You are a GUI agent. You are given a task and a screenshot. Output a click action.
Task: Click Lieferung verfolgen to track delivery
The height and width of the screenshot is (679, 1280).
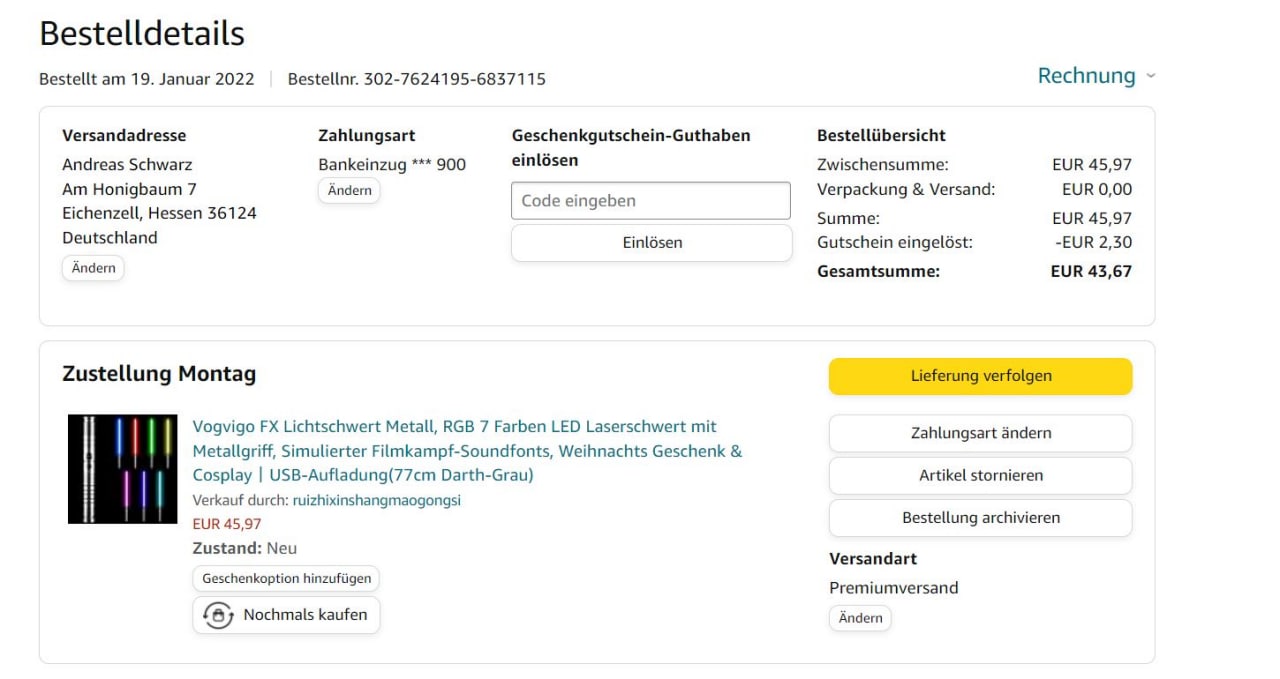(980, 376)
